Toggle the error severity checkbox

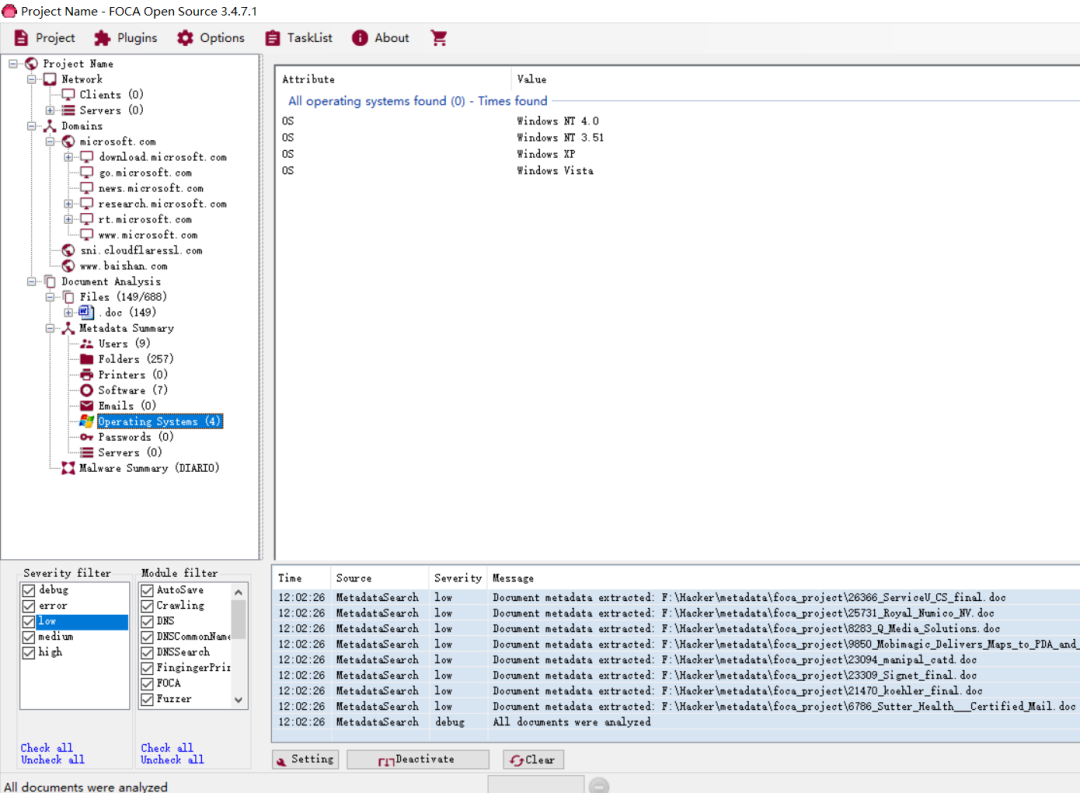click(x=29, y=606)
